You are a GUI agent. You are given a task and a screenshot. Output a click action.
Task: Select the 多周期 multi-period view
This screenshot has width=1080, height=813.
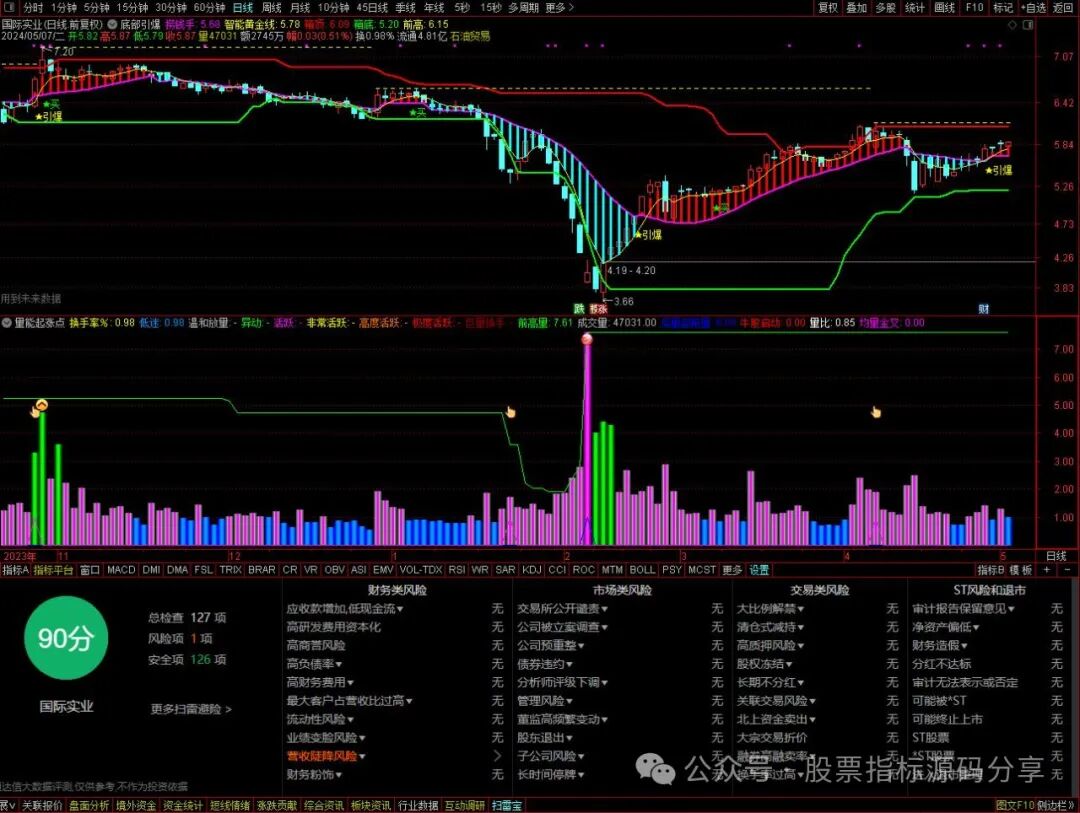click(523, 8)
